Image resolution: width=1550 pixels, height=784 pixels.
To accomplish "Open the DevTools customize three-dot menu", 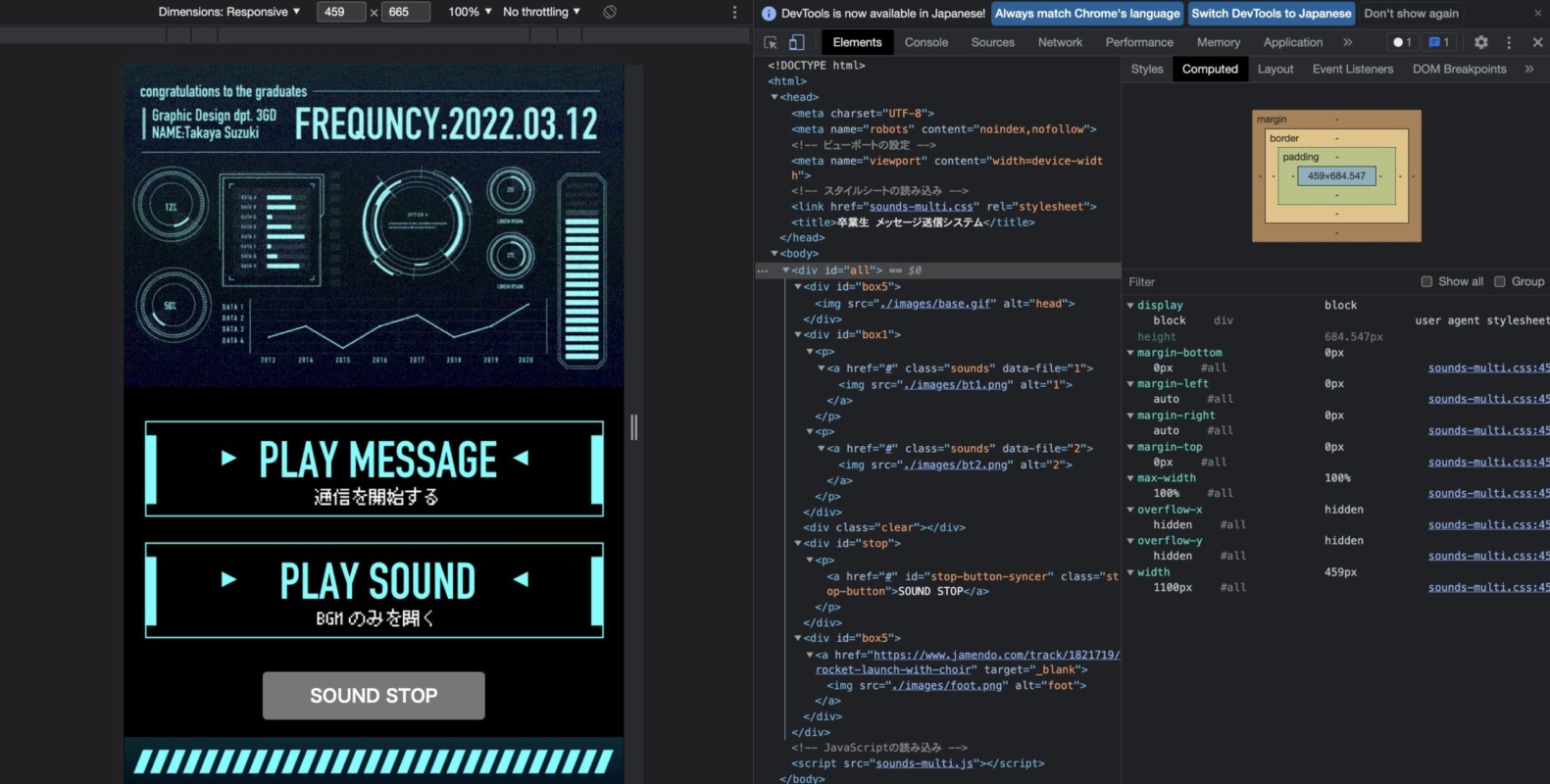I will (x=1509, y=42).
